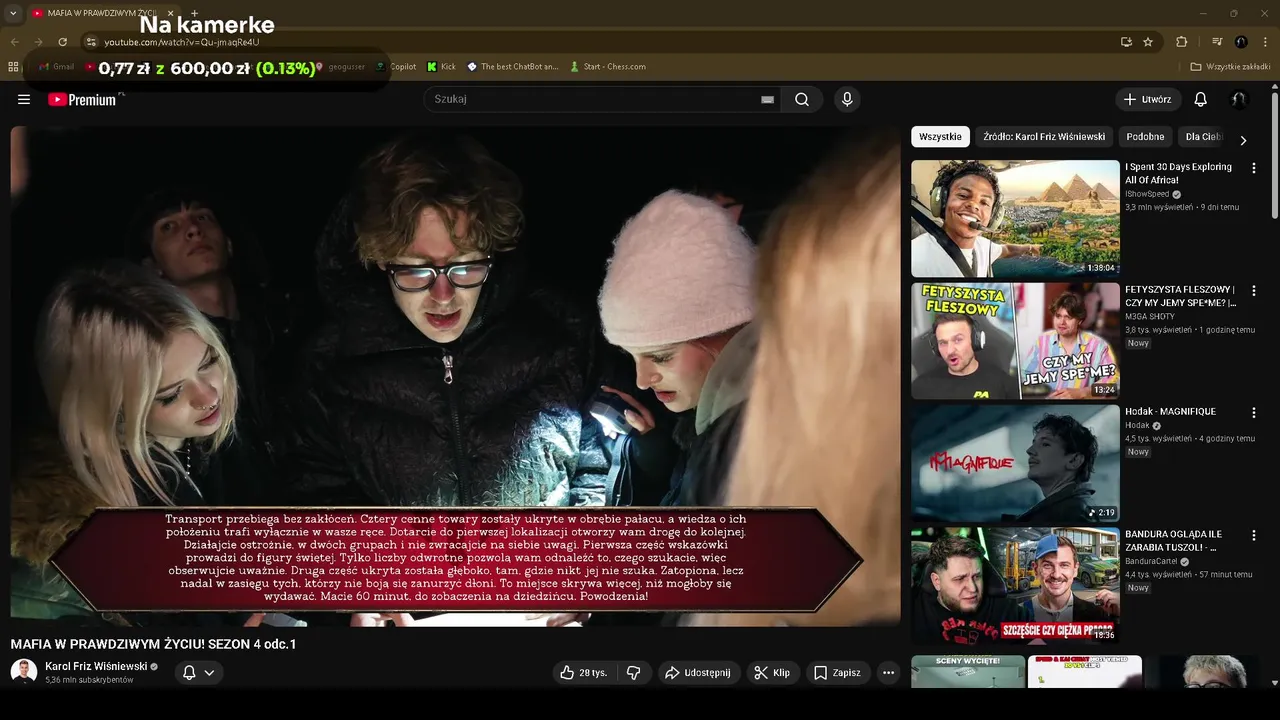
Task: Select the Wszystkie filter chip
Action: click(x=940, y=137)
